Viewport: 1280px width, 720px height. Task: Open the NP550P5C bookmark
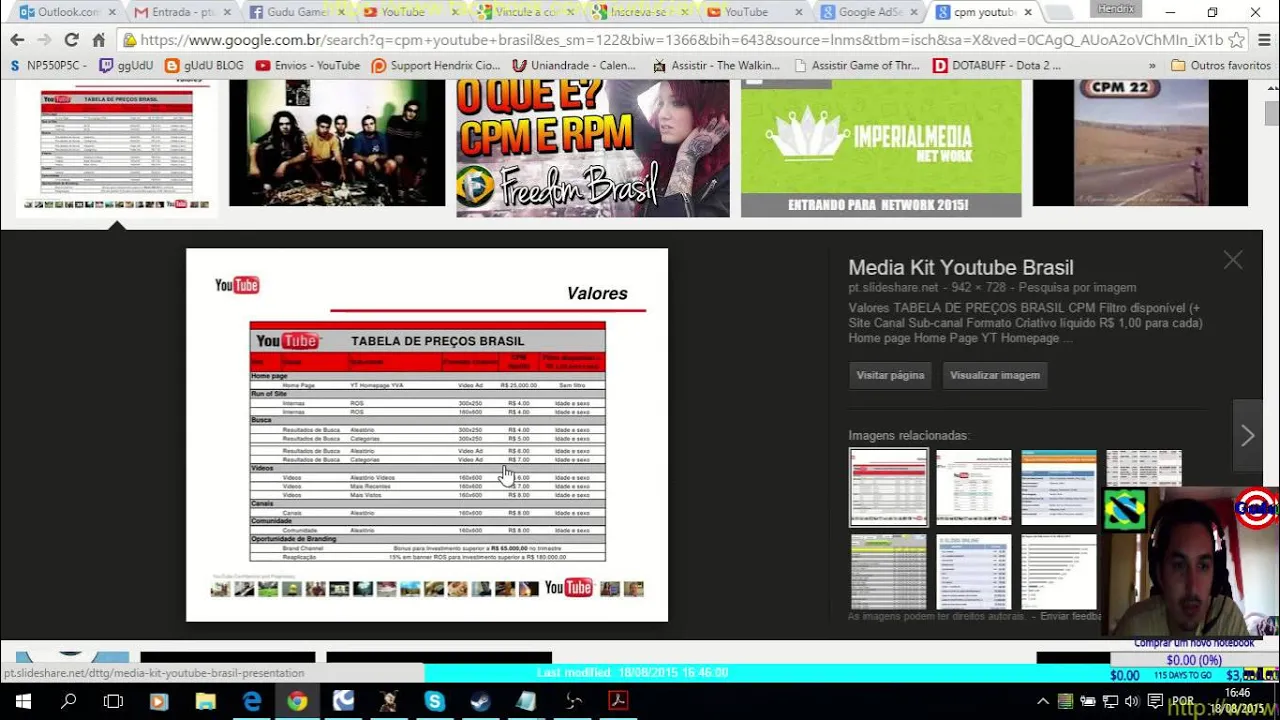click(48, 65)
